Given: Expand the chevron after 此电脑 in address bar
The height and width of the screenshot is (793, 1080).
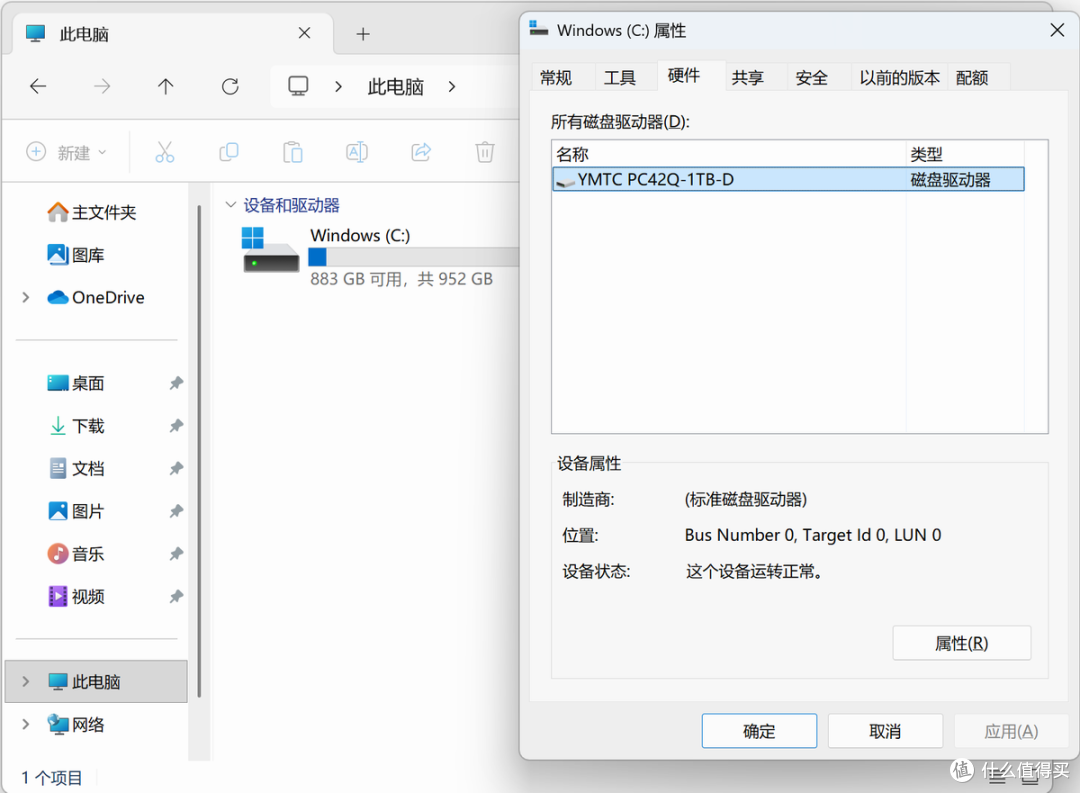Looking at the screenshot, I should tap(452, 87).
